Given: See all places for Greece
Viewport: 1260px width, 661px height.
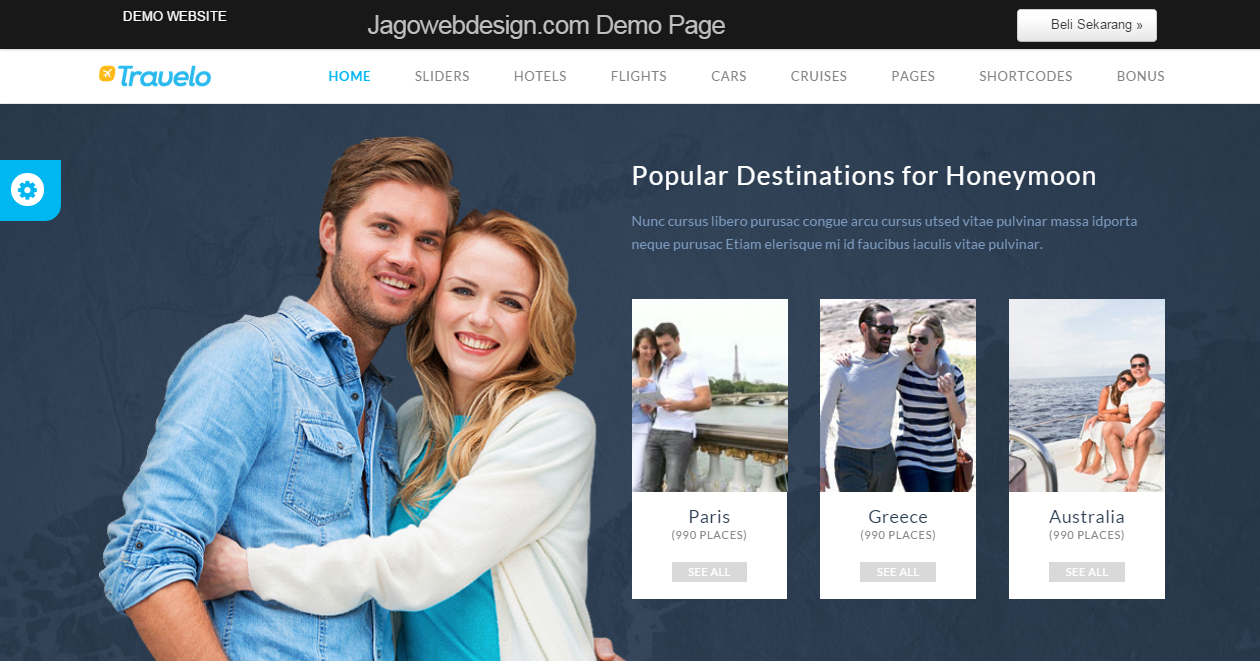Looking at the screenshot, I should tap(898, 572).
